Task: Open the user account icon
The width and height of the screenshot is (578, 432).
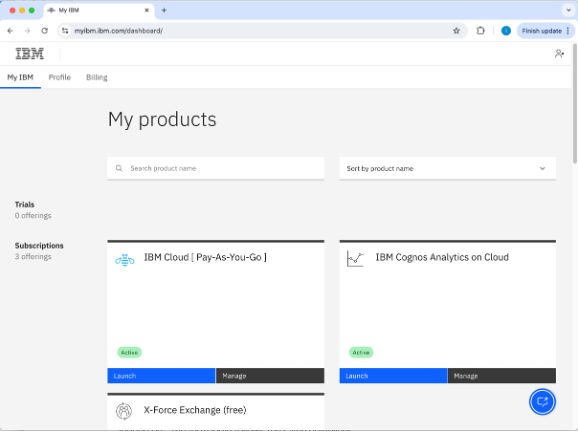Action: pos(559,54)
